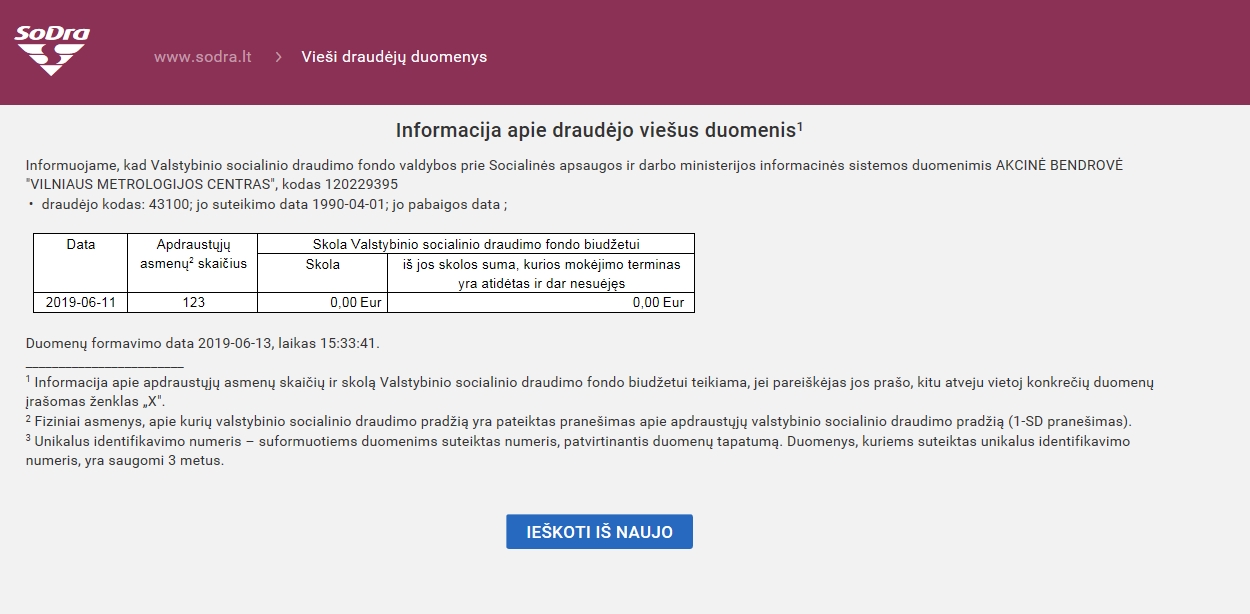
Task: Select the Vieši draudėjų duomenys breadcrumb
Action: tap(394, 57)
